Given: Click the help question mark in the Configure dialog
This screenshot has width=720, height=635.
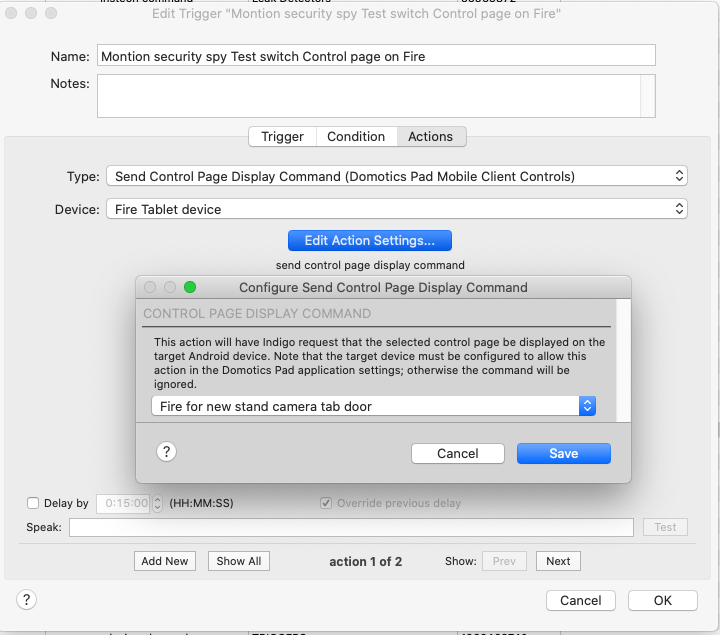Looking at the screenshot, I should pos(166,452).
